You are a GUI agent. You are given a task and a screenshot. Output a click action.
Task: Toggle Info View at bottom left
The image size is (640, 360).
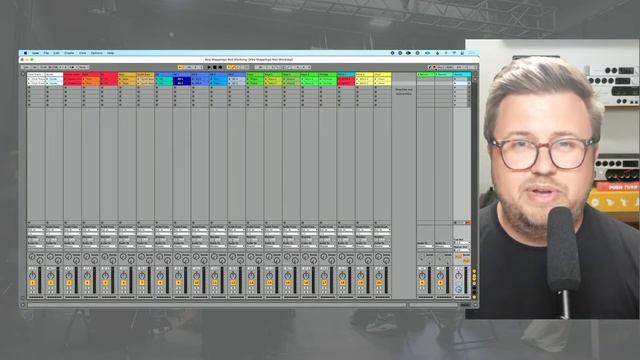[x=23, y=305]
